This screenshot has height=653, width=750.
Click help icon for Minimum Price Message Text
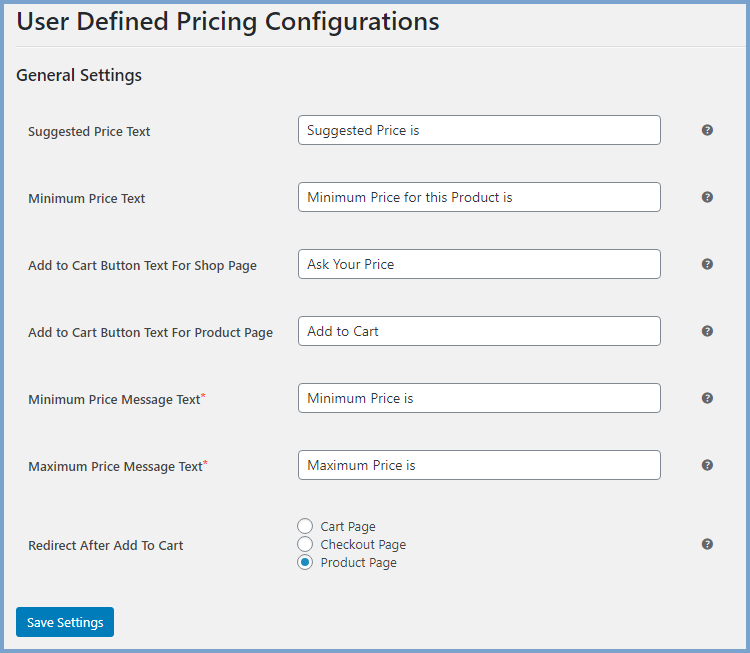(707, 398)
